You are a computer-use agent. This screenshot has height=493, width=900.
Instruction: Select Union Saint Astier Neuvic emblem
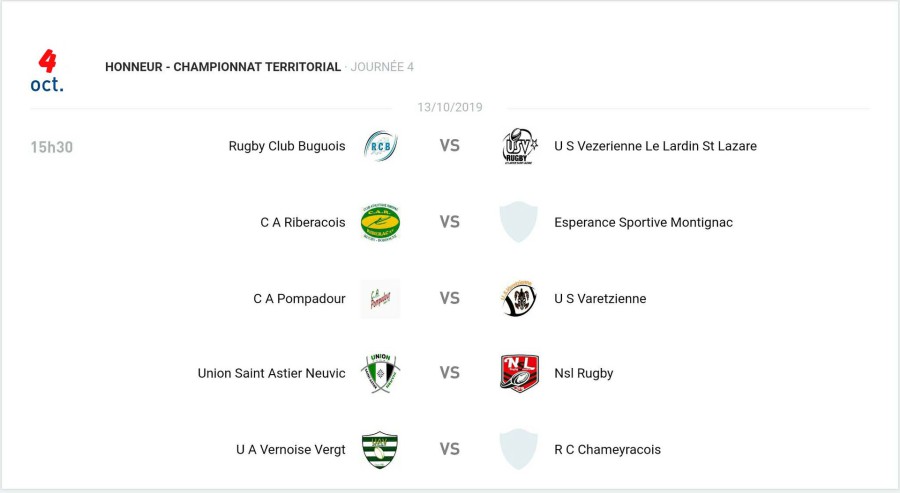coord(380,373)
